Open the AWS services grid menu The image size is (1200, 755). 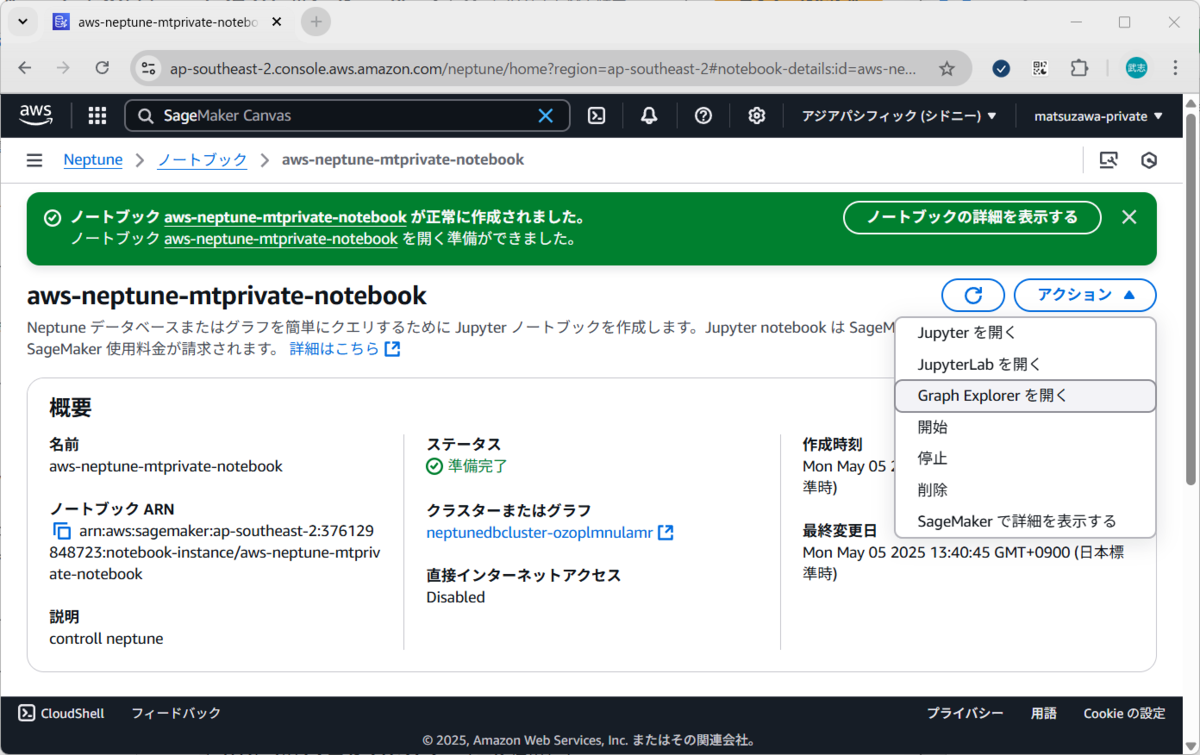click(97, 116)
